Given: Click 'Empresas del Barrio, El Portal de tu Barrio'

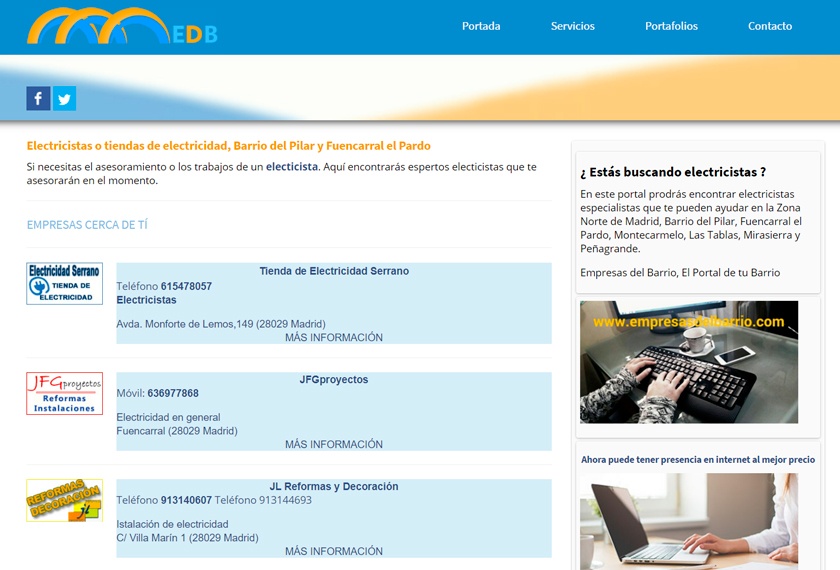Looking at the screenshot, I should click(680, 273).
